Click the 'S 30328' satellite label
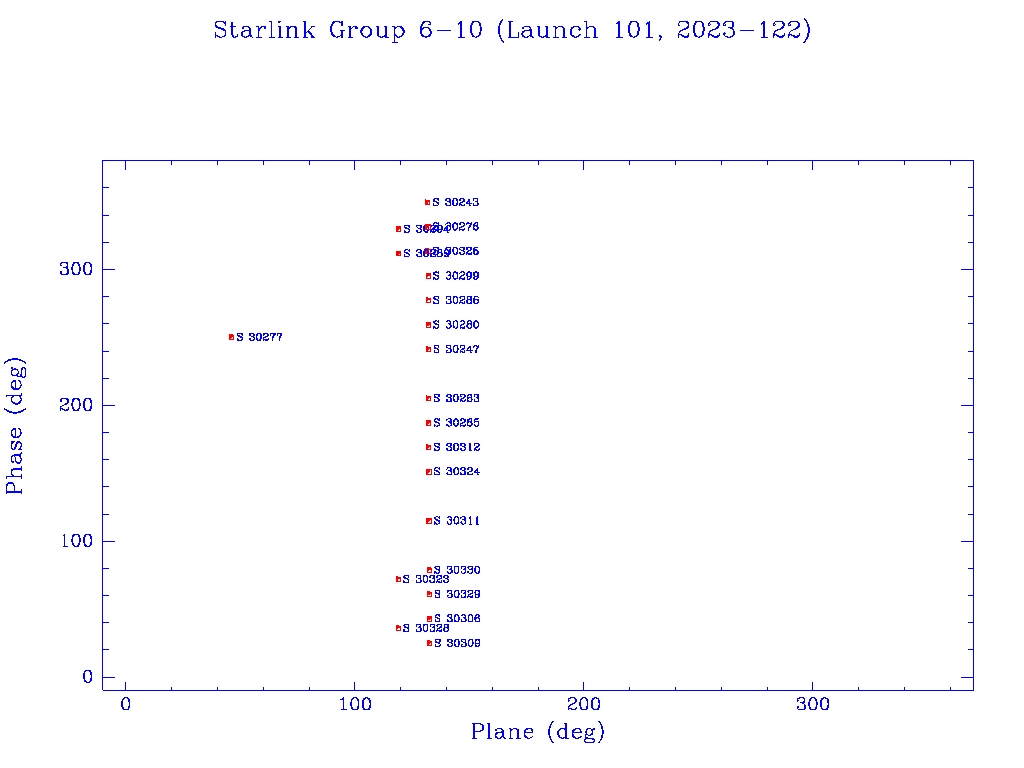This screenshot has width=1024, height=768. pos(426,628)
